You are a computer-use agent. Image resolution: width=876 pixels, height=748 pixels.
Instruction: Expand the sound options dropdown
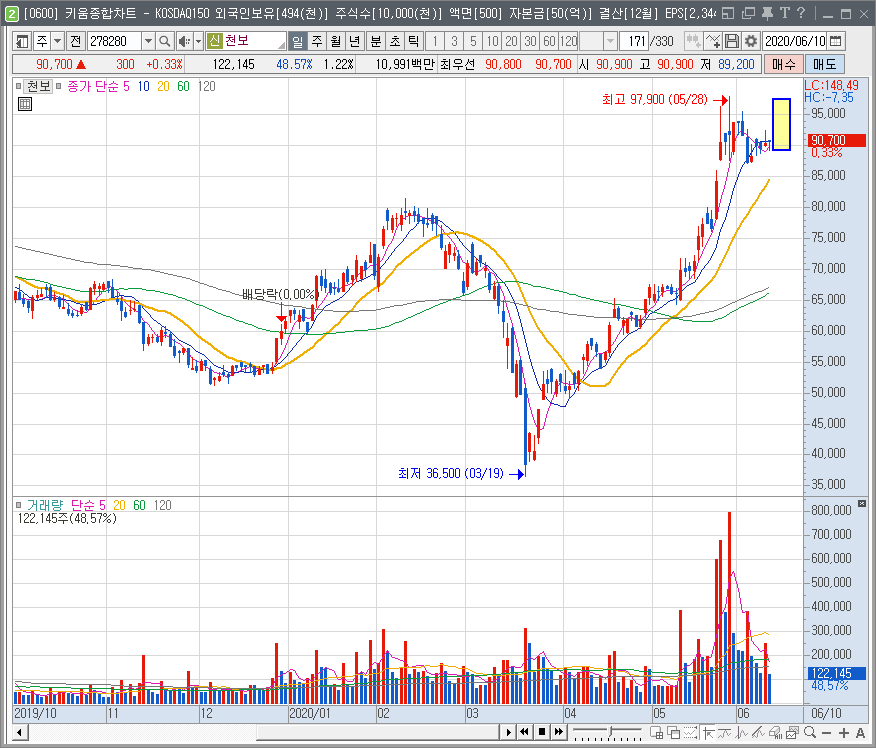point(198,41)
